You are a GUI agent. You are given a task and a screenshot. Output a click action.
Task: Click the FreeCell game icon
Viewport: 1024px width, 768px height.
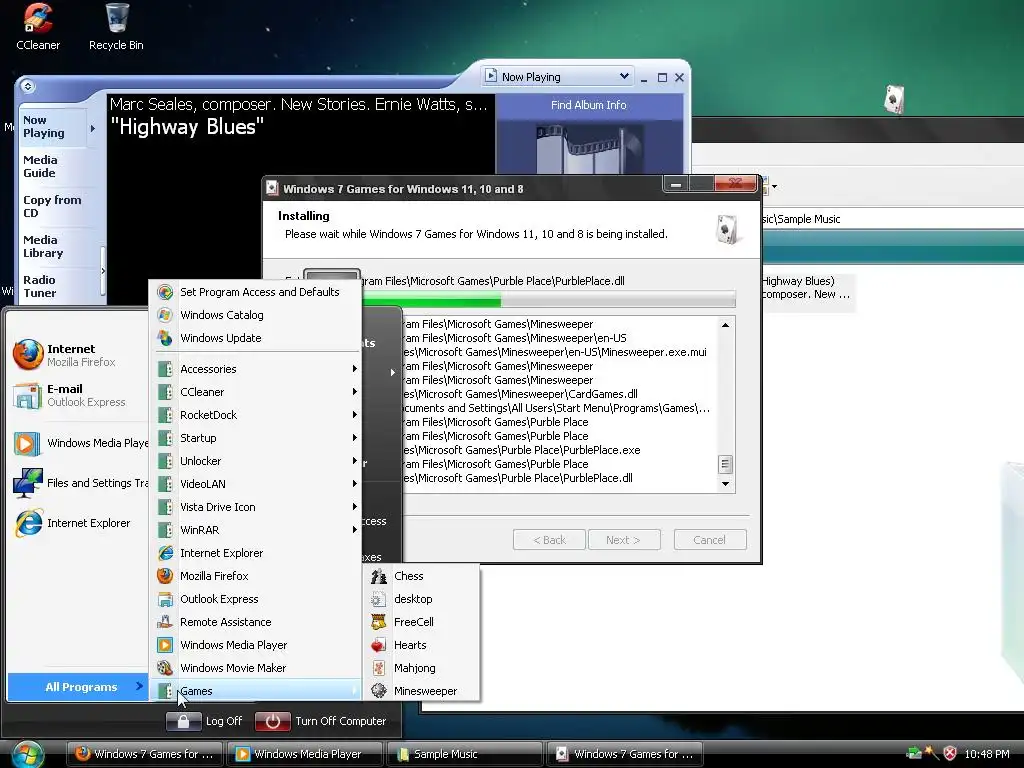(x=379, y=622)
